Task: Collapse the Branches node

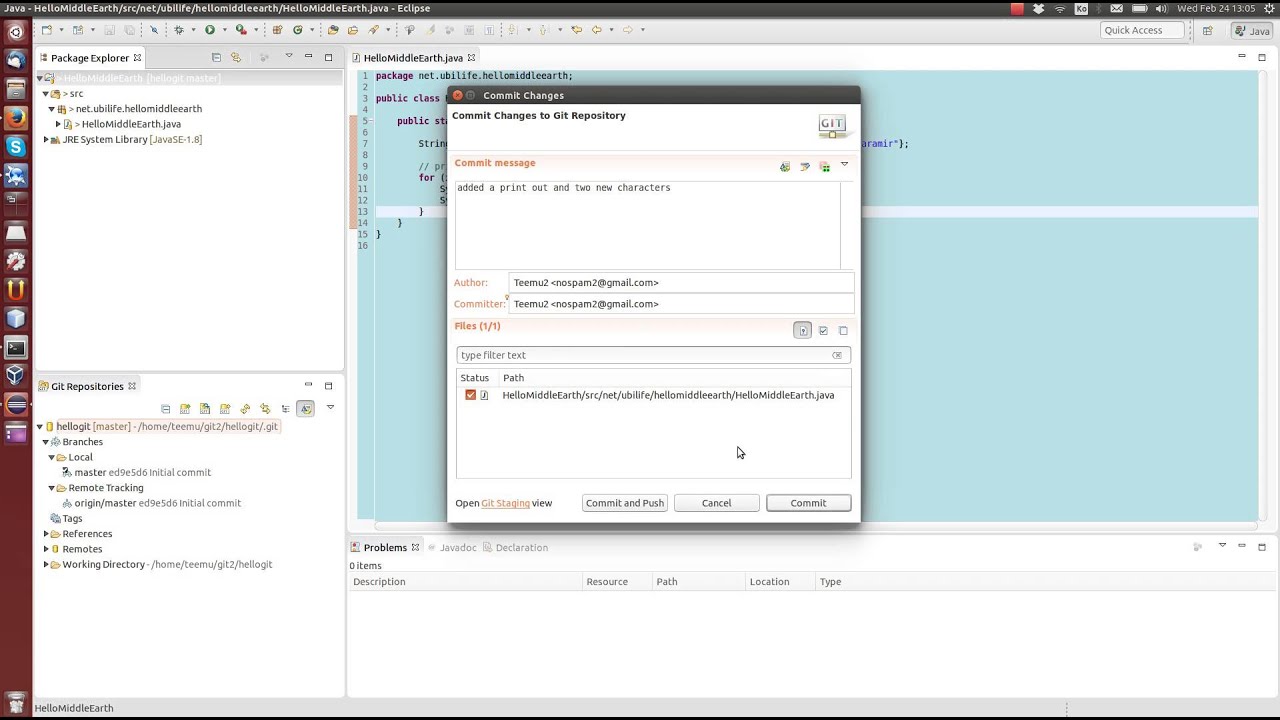Action: pyautogui.click(x=46, y=442)
